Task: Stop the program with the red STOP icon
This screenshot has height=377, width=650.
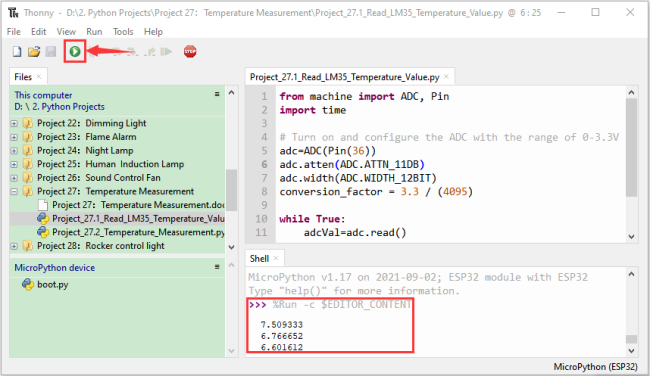Action: click(x=190, y=51)
